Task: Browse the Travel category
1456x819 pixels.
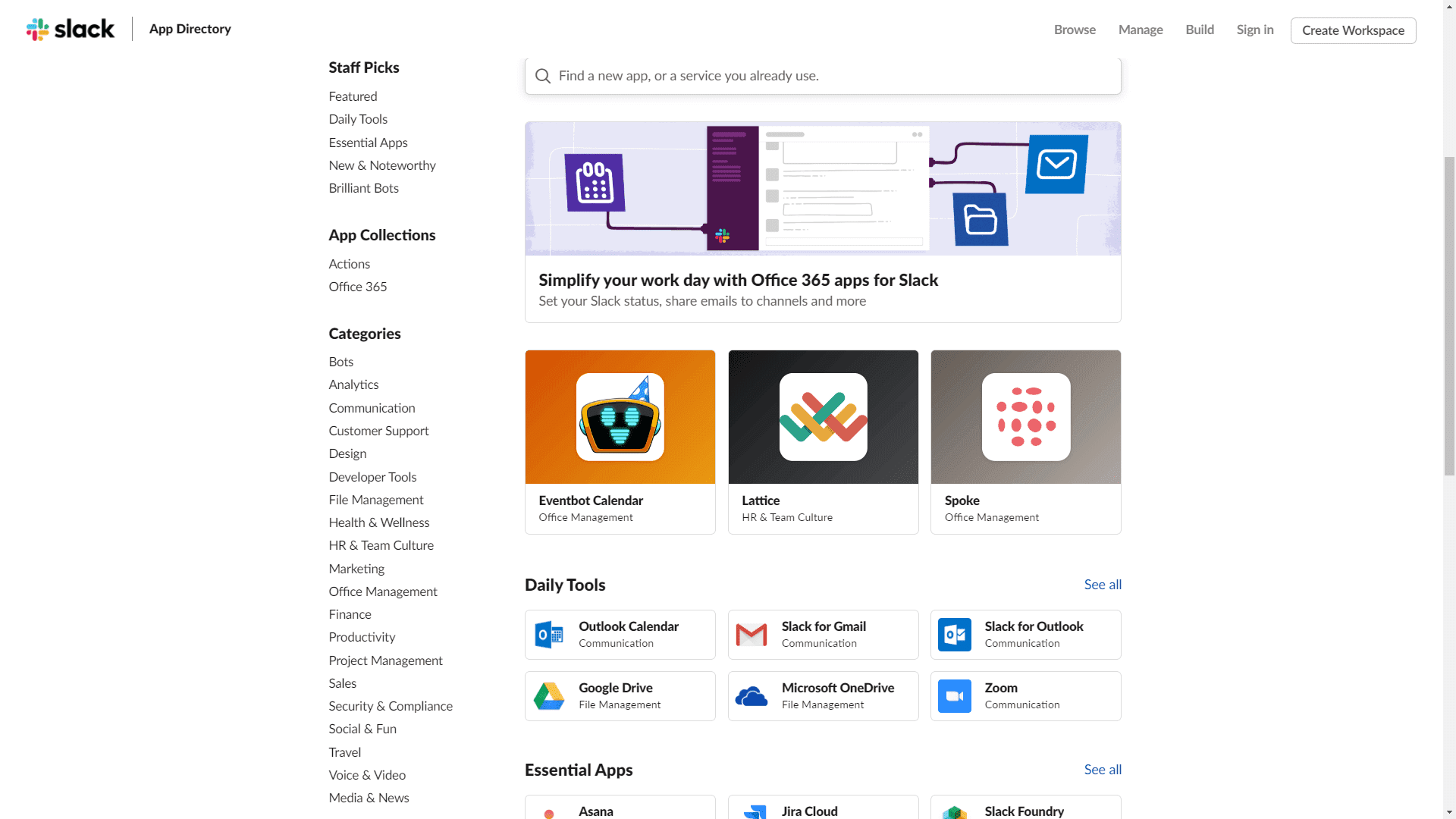Action: tap(344, 752)
